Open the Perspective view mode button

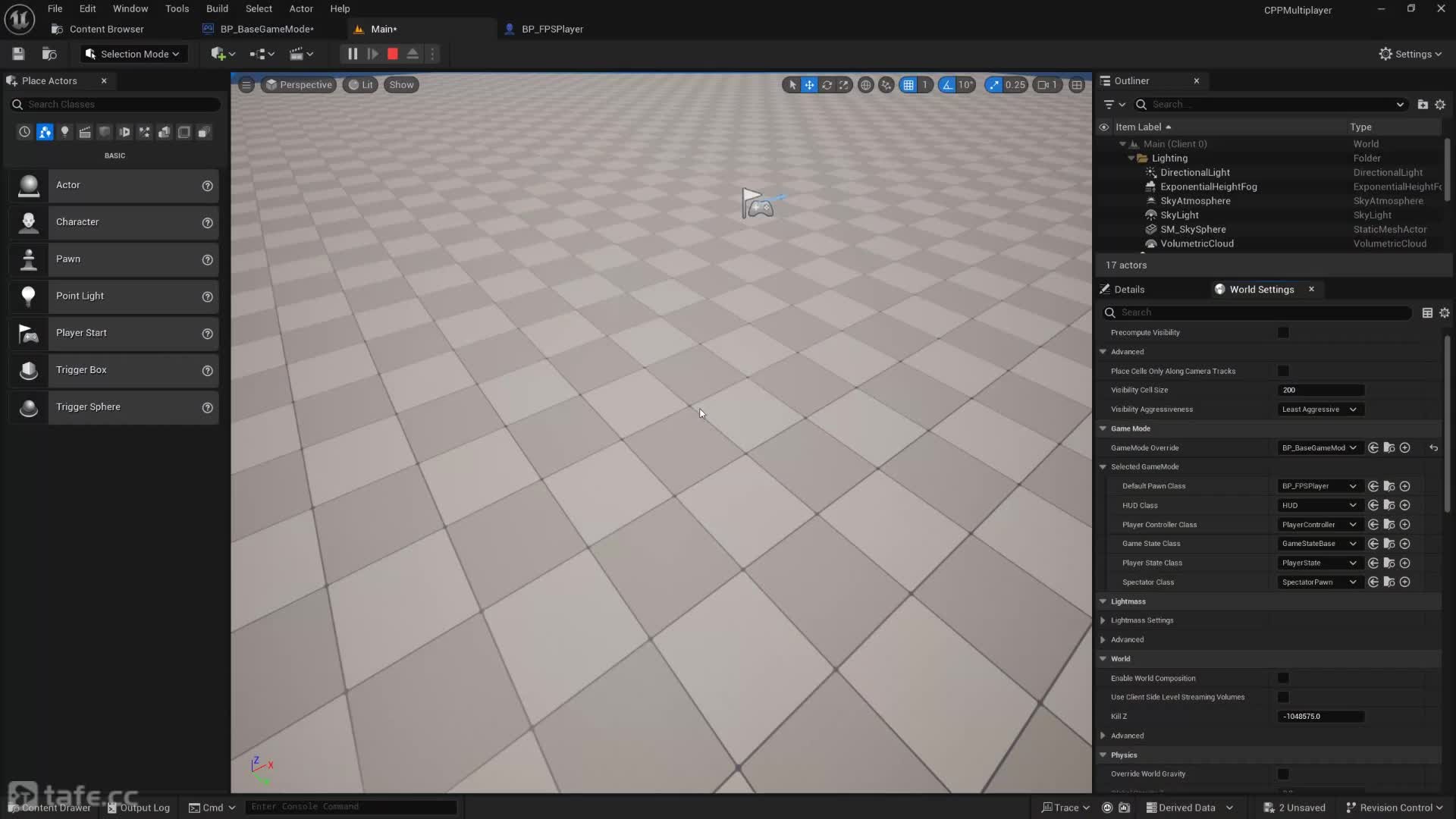coord(299,85)
